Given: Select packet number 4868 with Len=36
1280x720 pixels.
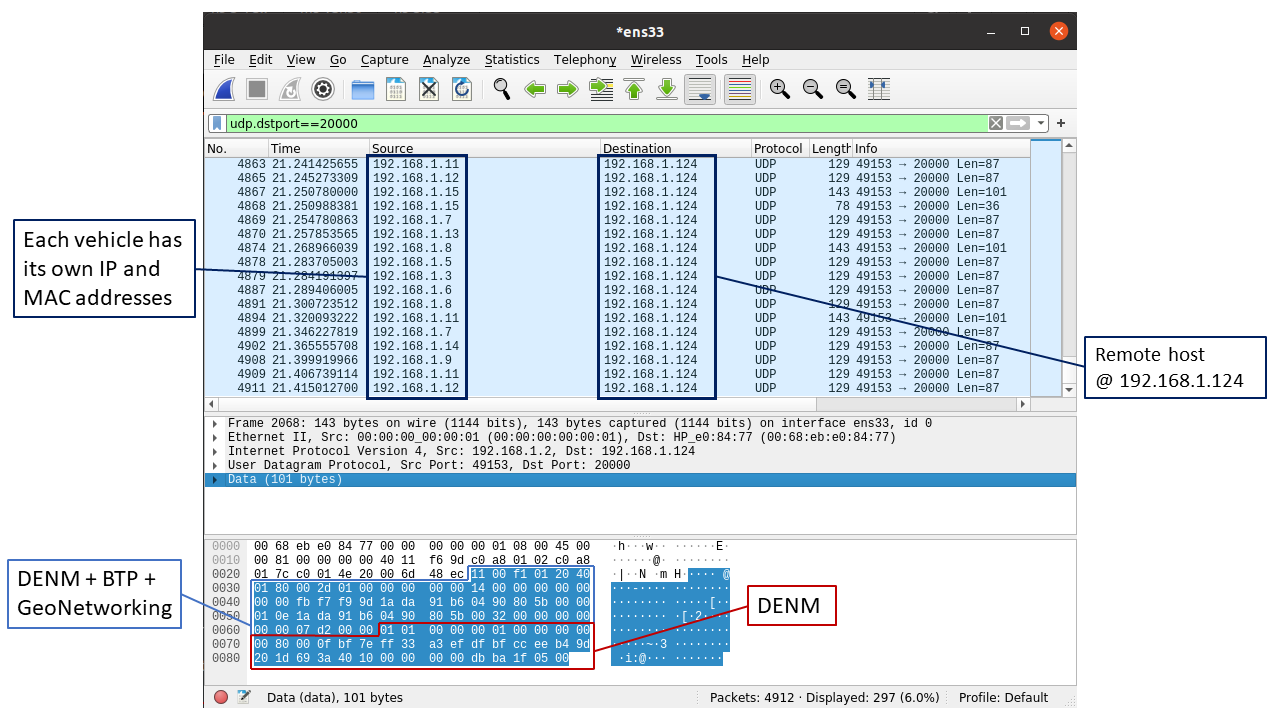Looking at the screenshot, I should point(617,206).
